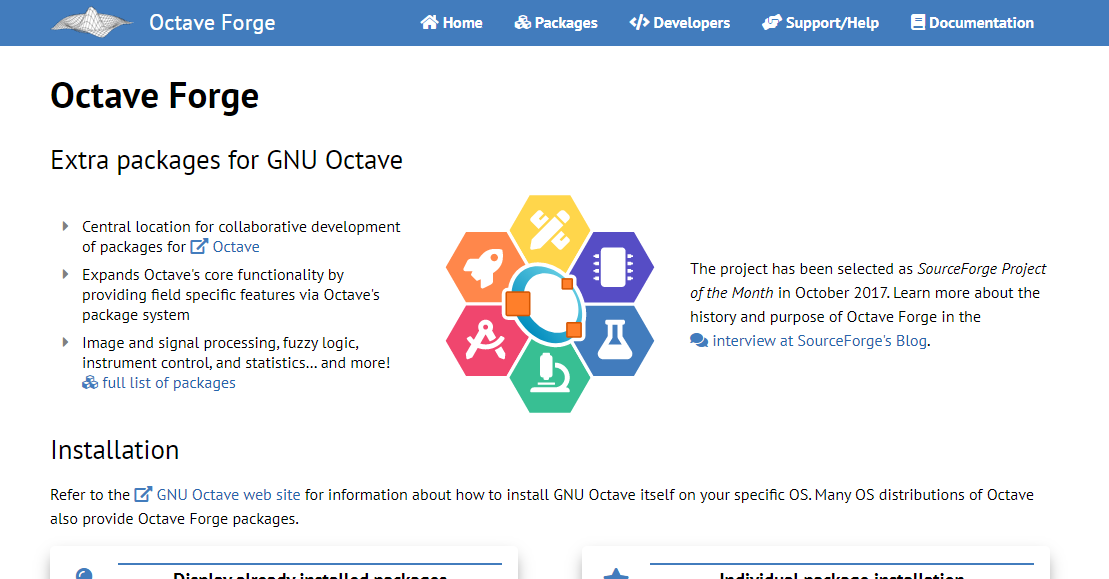Click the Installation section heading
The image size is (1109, 579).
point(115,450)
